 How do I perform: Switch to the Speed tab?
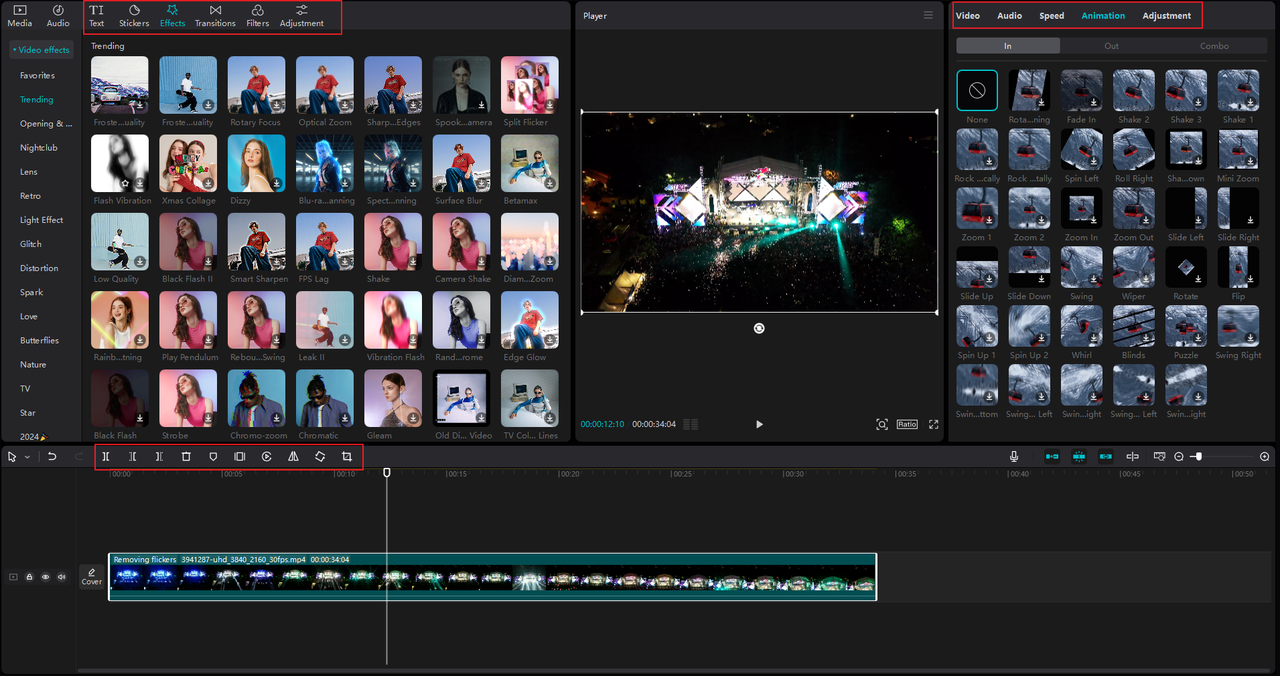[x=1052, y=16]
